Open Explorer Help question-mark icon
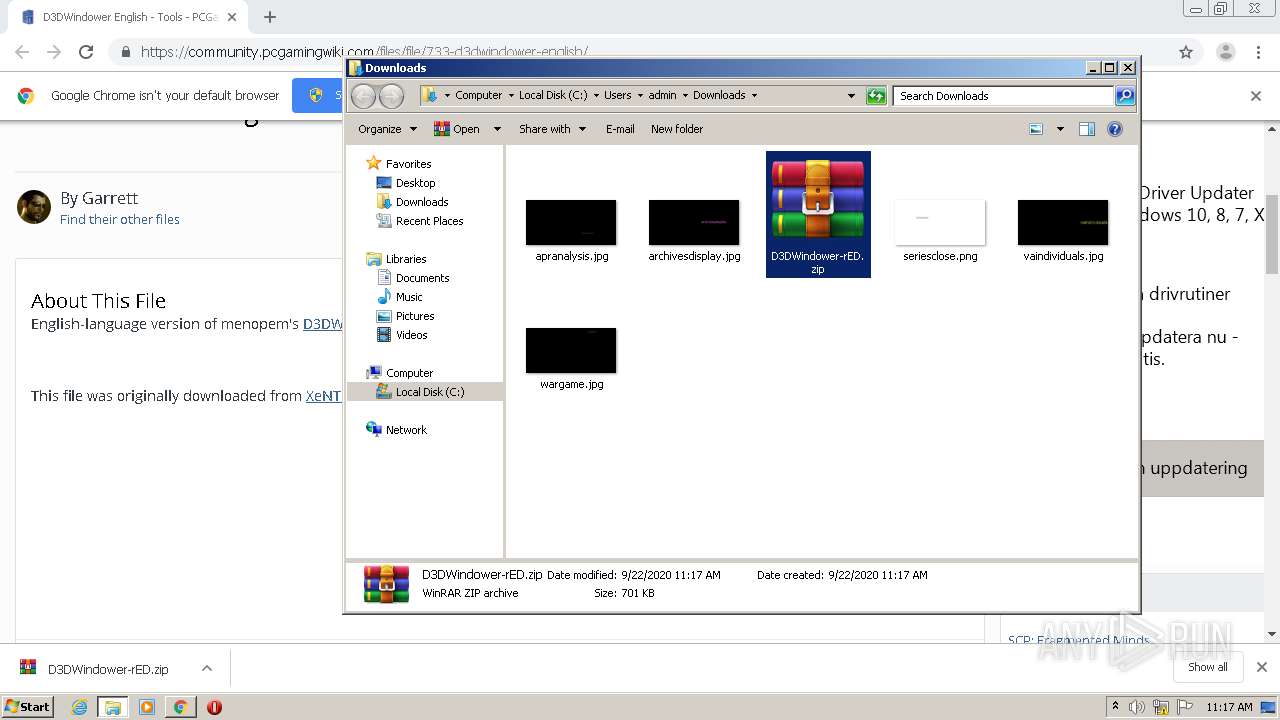This screenshot has height=720, width=1280. point(1115,129)
